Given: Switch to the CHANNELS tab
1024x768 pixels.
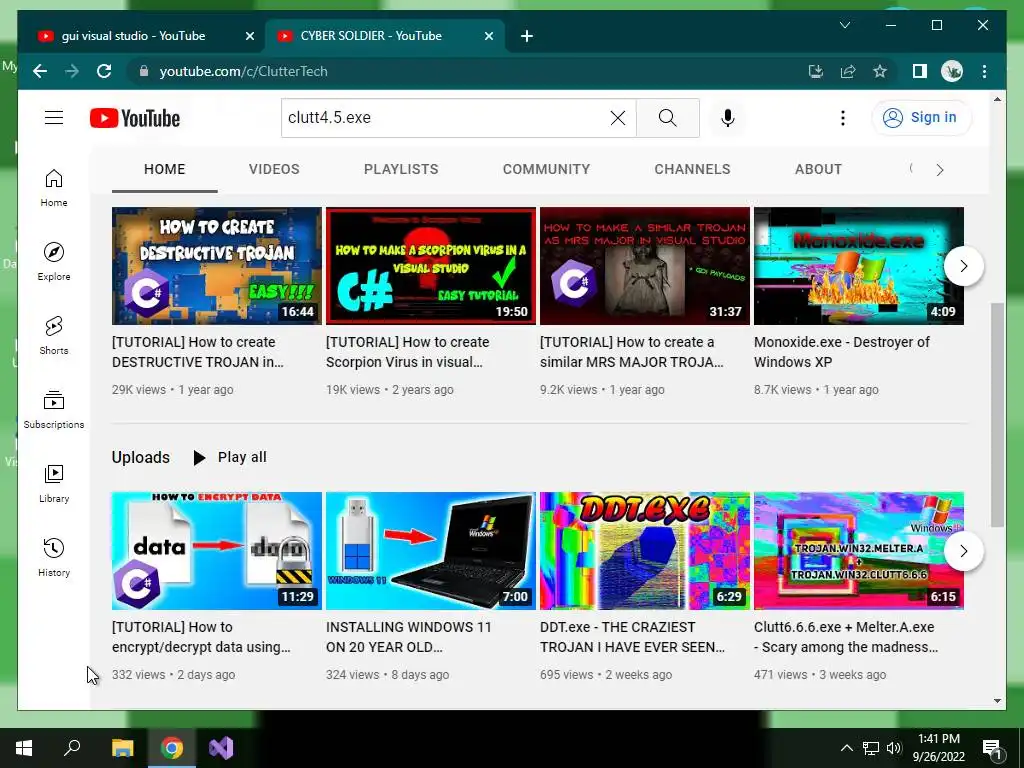Looking at the screenshot, I should pos(692,170).
